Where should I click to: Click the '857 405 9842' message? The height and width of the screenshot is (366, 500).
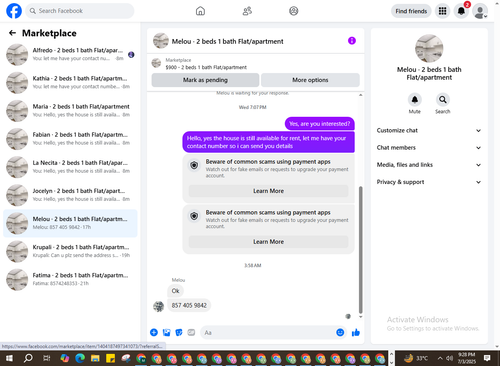pos(189,305)
